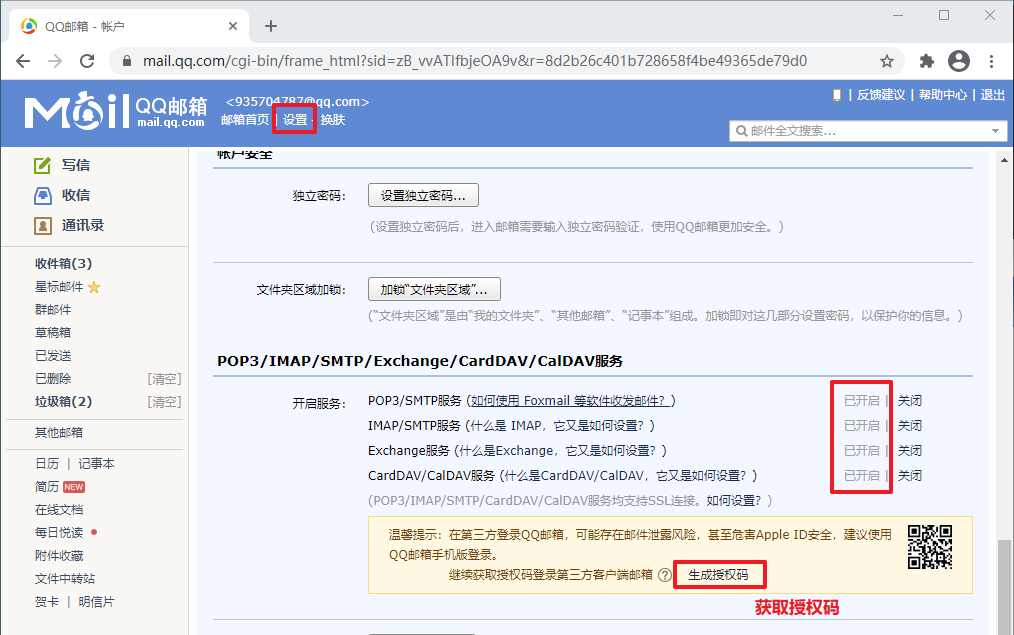The width and height of the screenshot is (1014, 635).
Task: Turn off IMAP/SMTP service with 关闭
Action: 910,425
